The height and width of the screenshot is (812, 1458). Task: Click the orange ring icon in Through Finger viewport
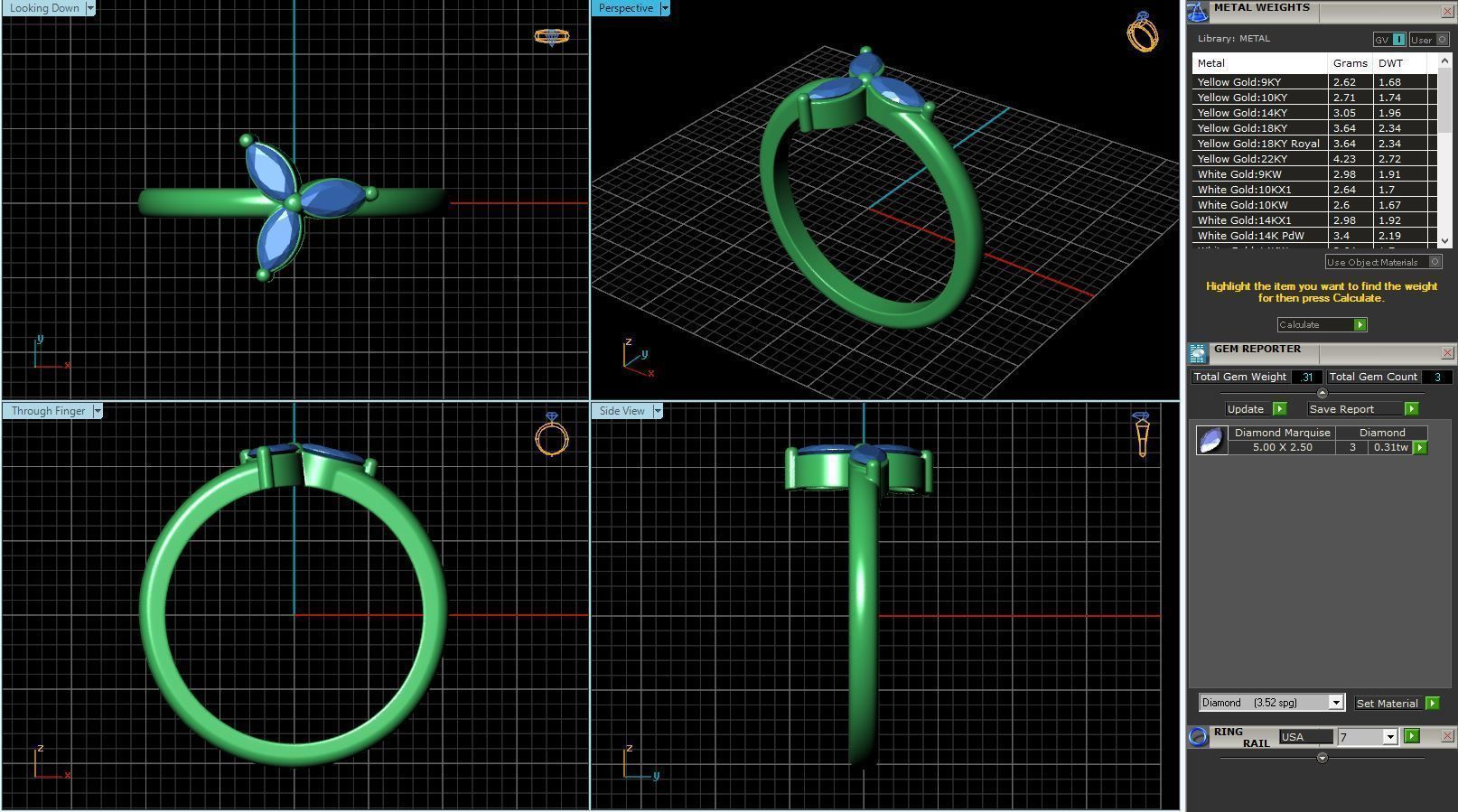click(x=552, y=434)
